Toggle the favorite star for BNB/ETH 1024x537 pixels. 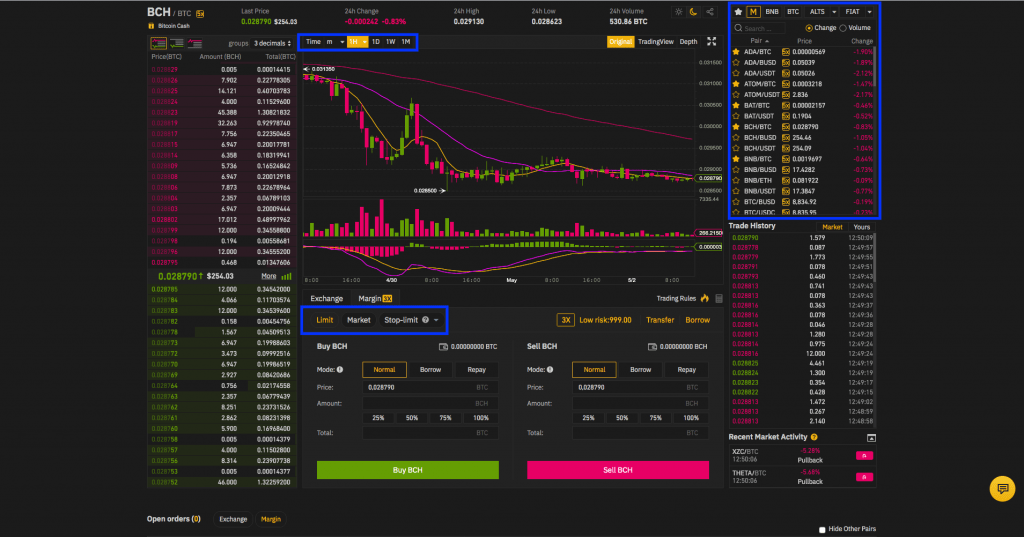pyautogui.click(x=736, y=180)
